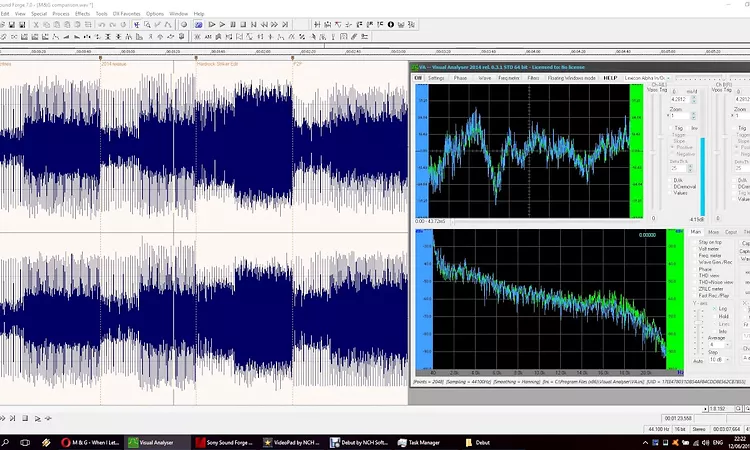Open the Lexicon Alpha In/Out device dropdown
750x450 pixels.
click(x=646, y=78)
